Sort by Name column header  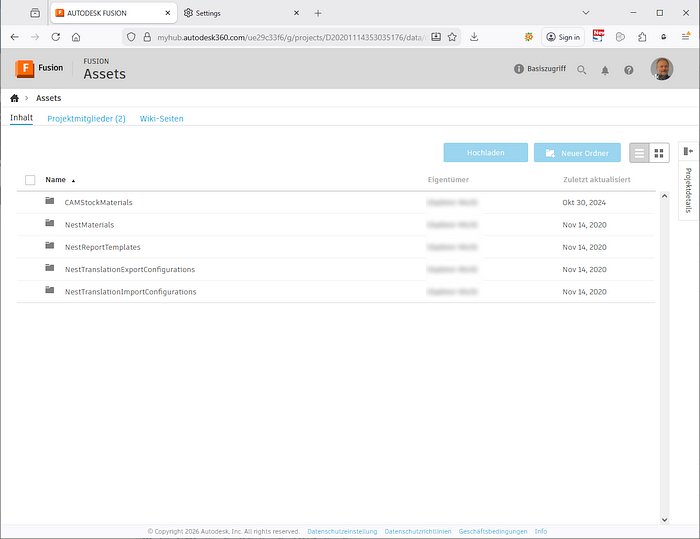55,180
